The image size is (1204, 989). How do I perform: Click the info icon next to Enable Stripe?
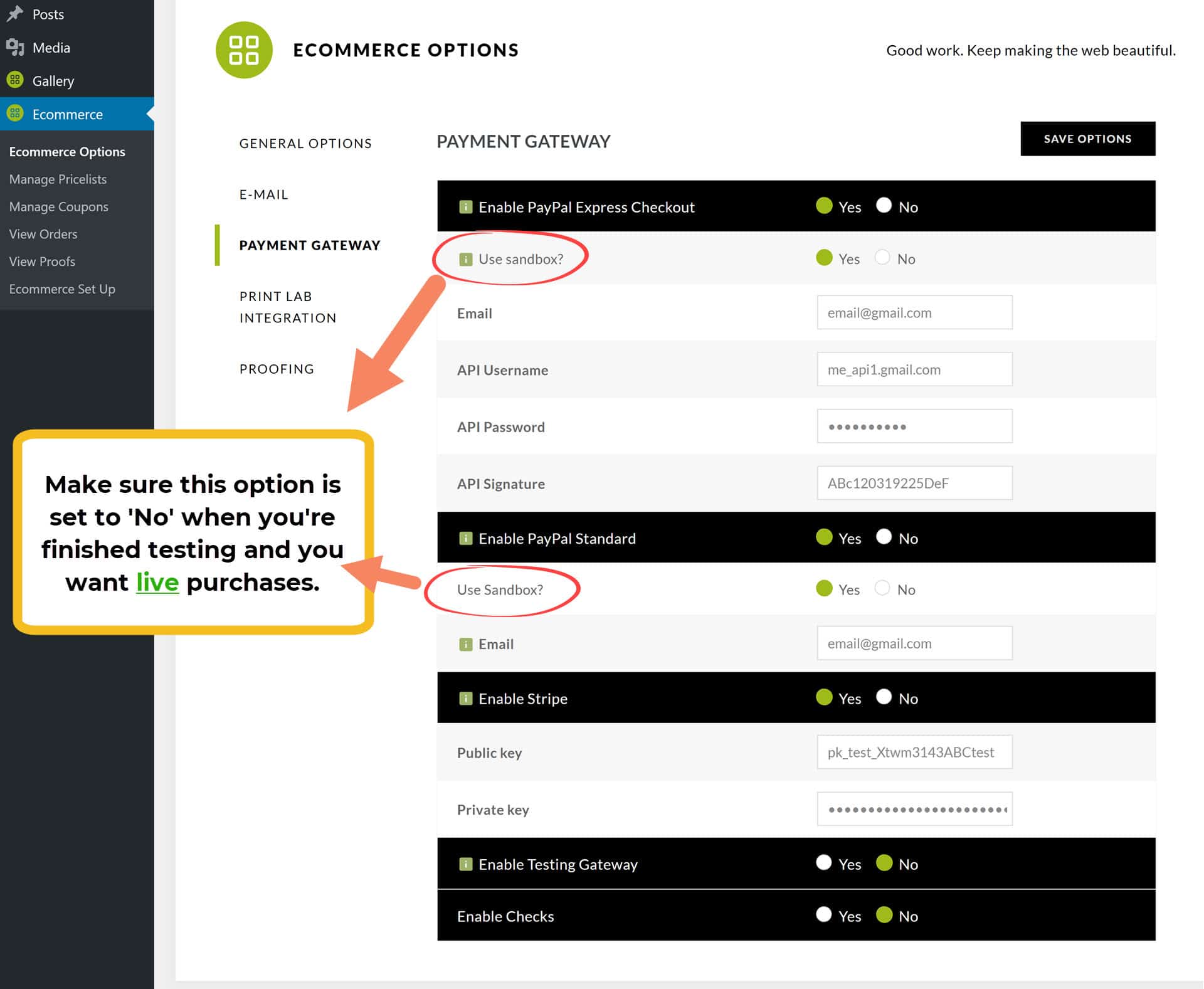pyautogui.click(x=465, y=698)
